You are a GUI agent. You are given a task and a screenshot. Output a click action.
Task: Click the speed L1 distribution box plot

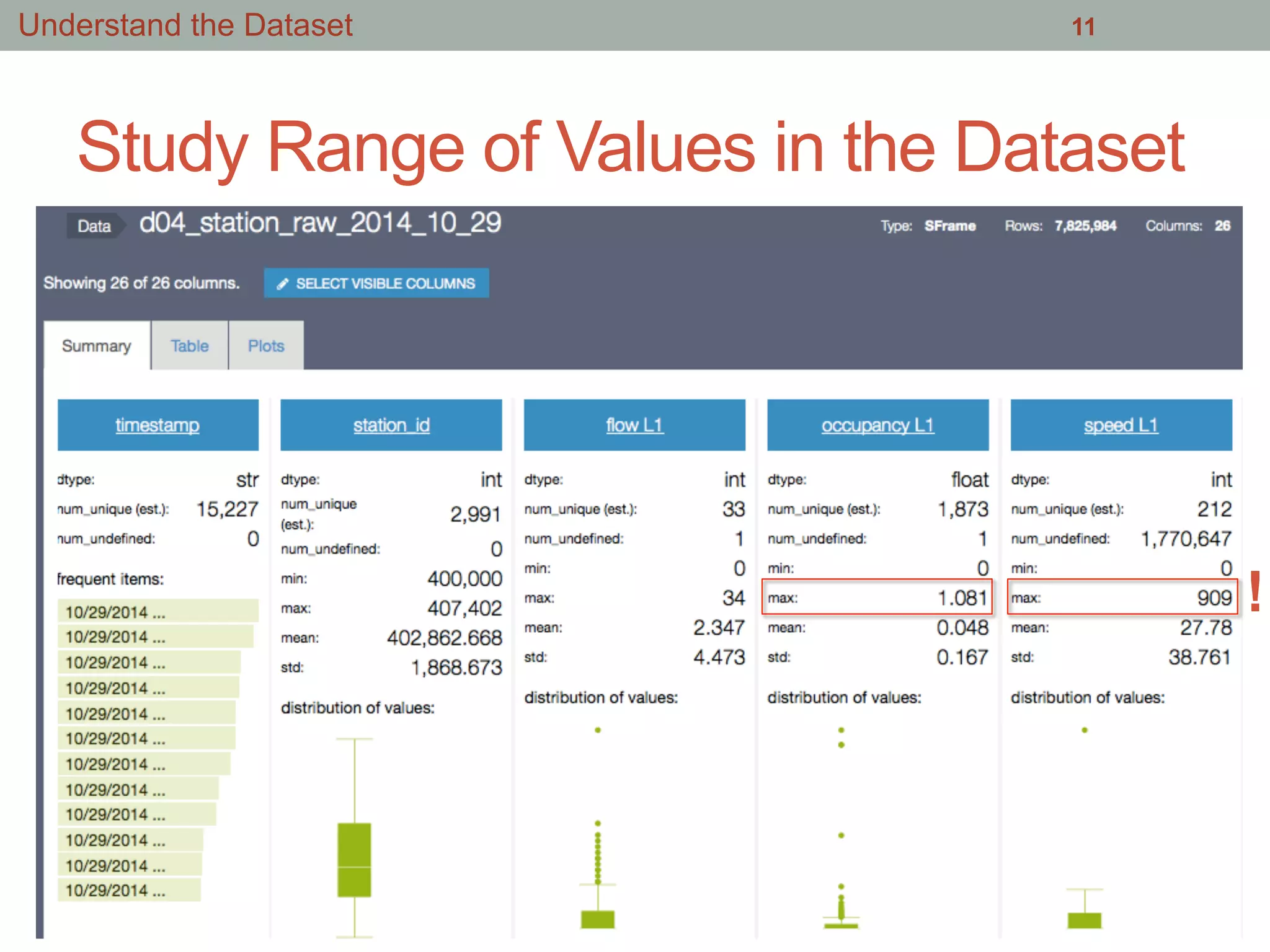(1085, 828)
